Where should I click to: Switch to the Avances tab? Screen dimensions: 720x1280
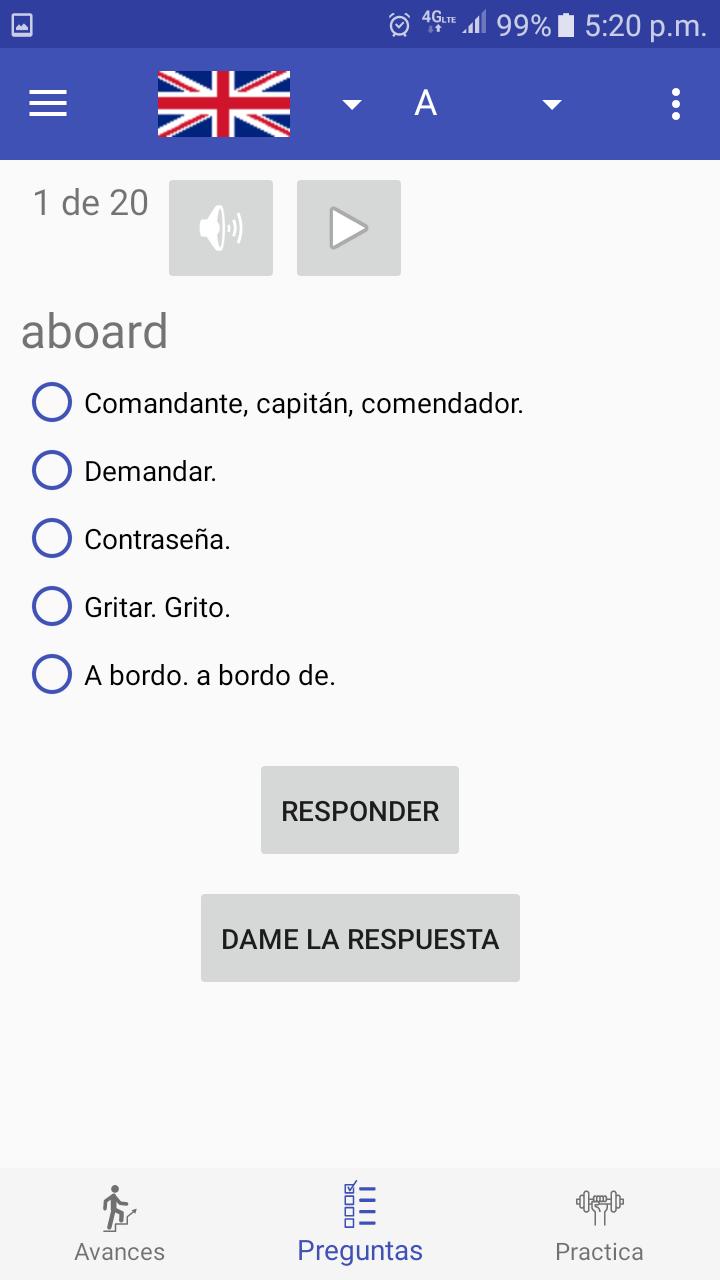point(119,1225)
